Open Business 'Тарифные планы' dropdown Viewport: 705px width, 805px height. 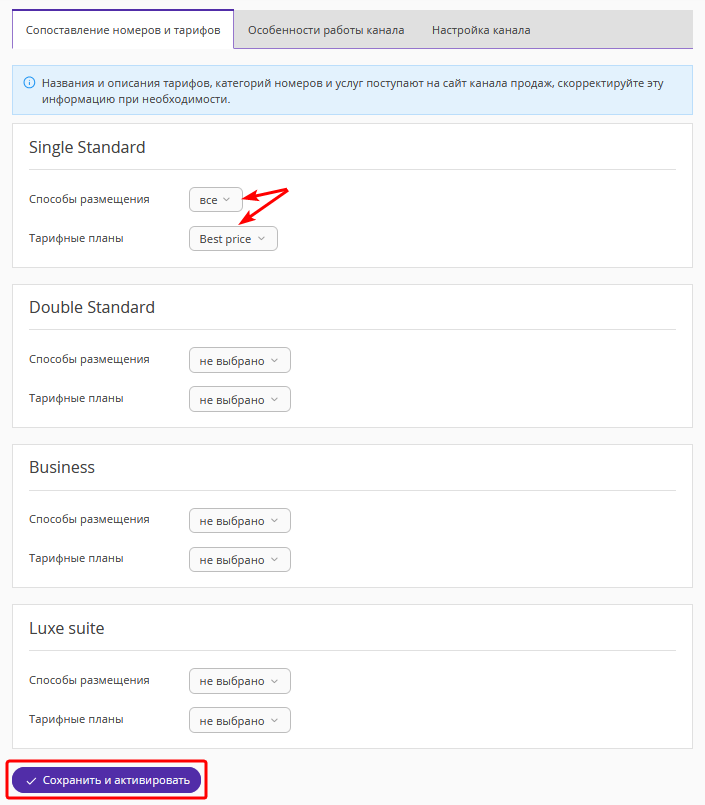click(240, 560)
